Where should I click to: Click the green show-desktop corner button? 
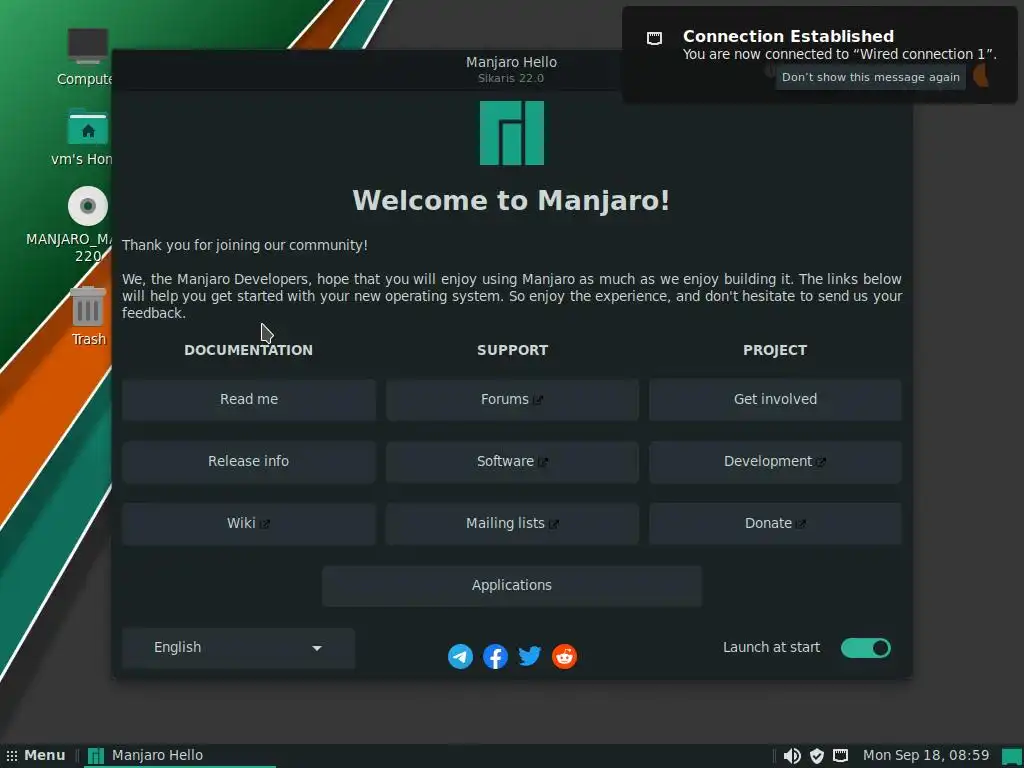click(x=1012, y=756)
